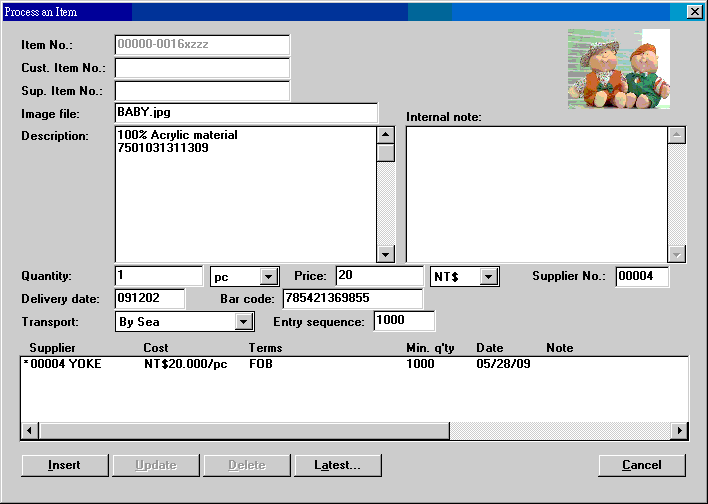Click Internal note scrollbar up arrow
The height and width of the screenshot is (504, 708).
(676, 135)
